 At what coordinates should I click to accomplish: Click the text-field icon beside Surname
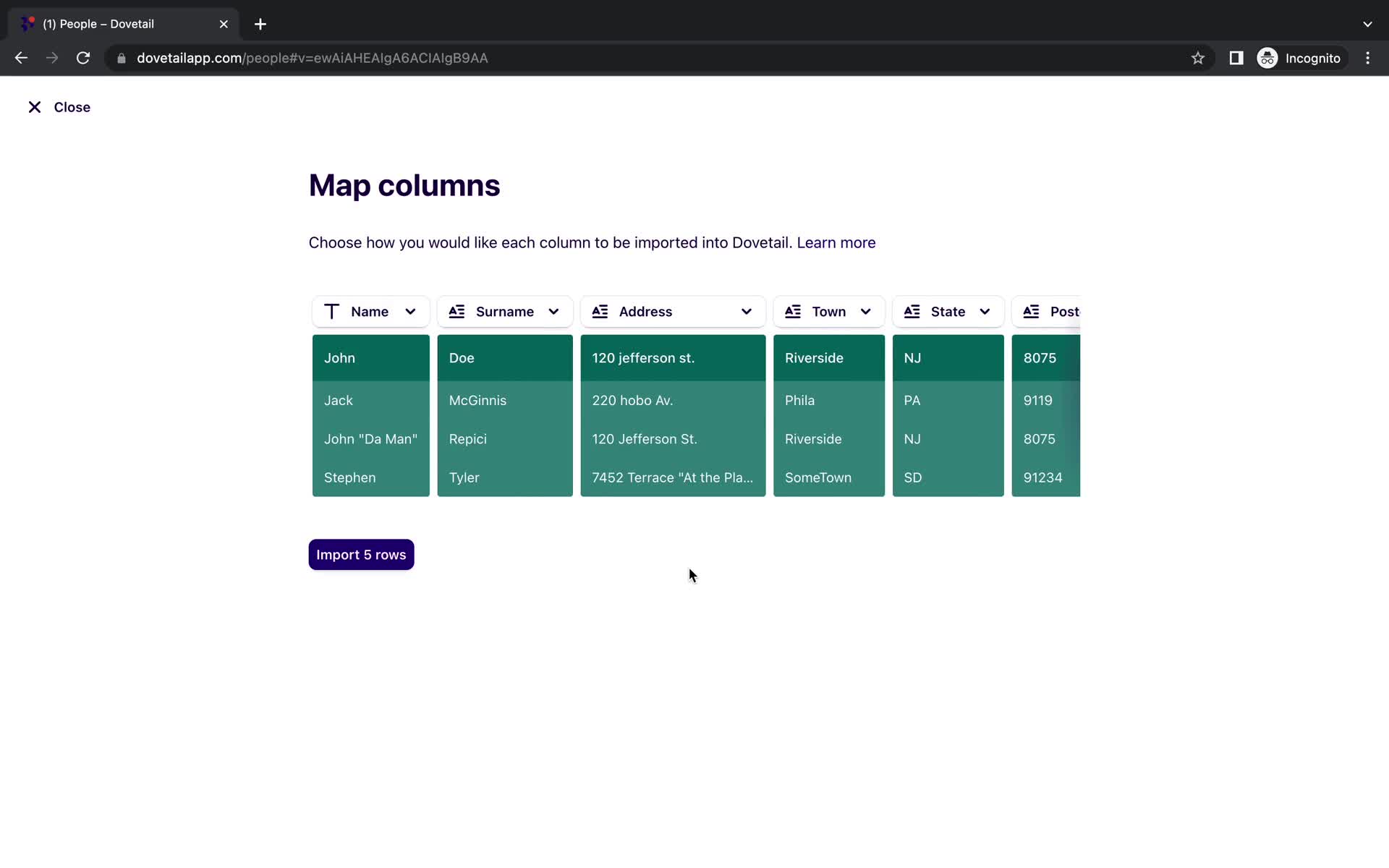[456, 312]
